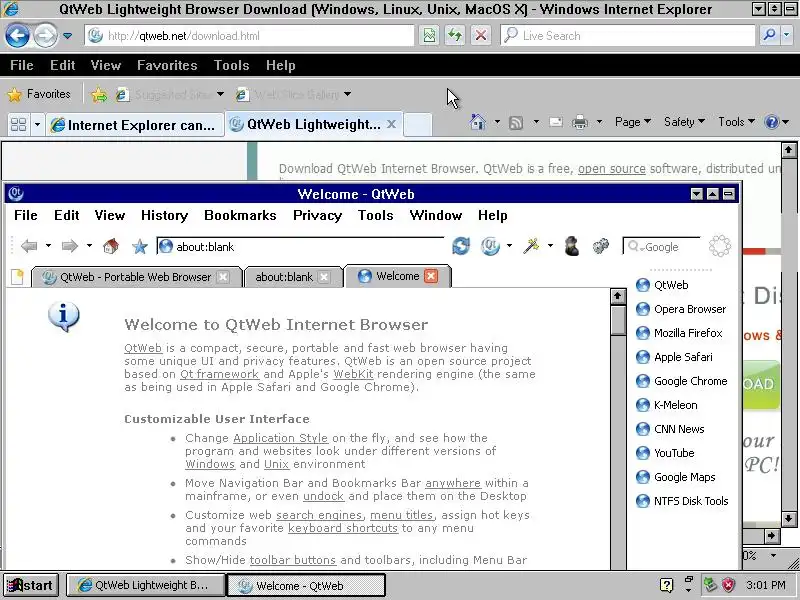The width and height of the screenshot is (800, 600).
Task: Click red shield security tray icon
Action: 729,584
